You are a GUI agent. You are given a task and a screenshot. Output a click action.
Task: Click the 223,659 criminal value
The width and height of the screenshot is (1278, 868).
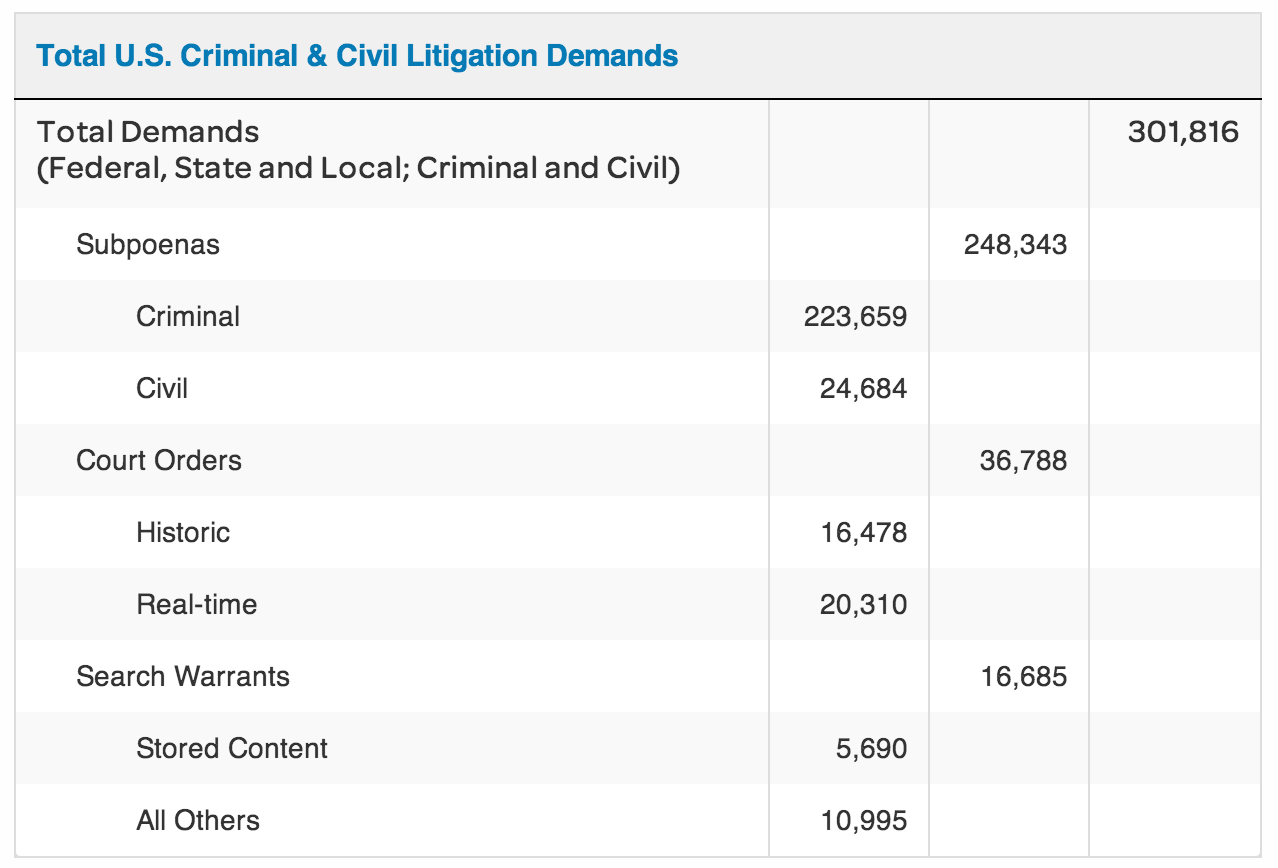855,316
